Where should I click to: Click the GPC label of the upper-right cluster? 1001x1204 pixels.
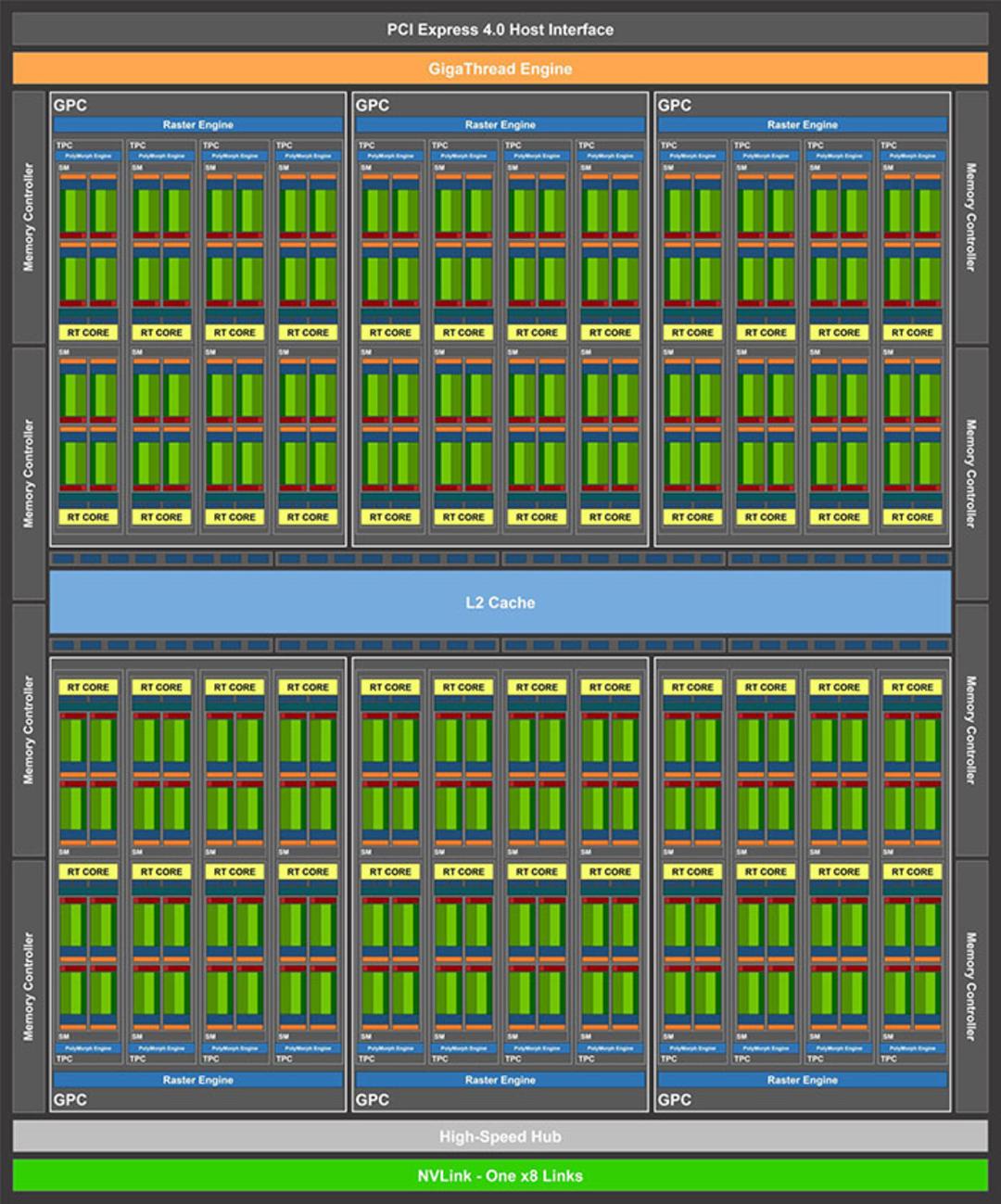[675, 105]
